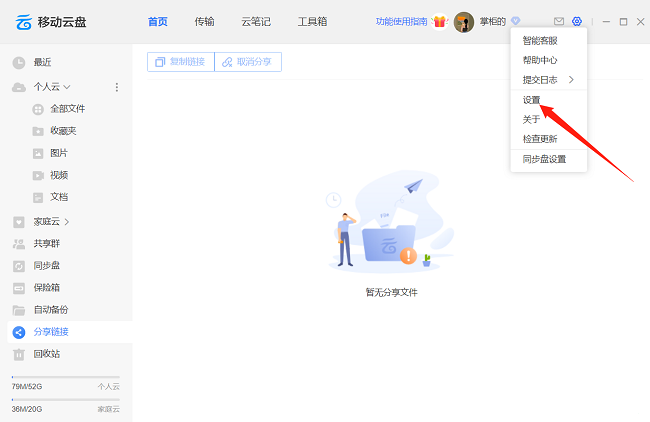Collapse the 个人云 personal cloud section
This screenshot has width=650, height=422.
coord(67,87)
